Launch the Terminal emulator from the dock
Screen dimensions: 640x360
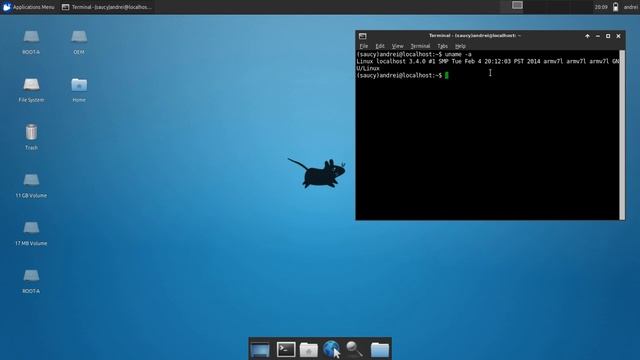[286, 349]
